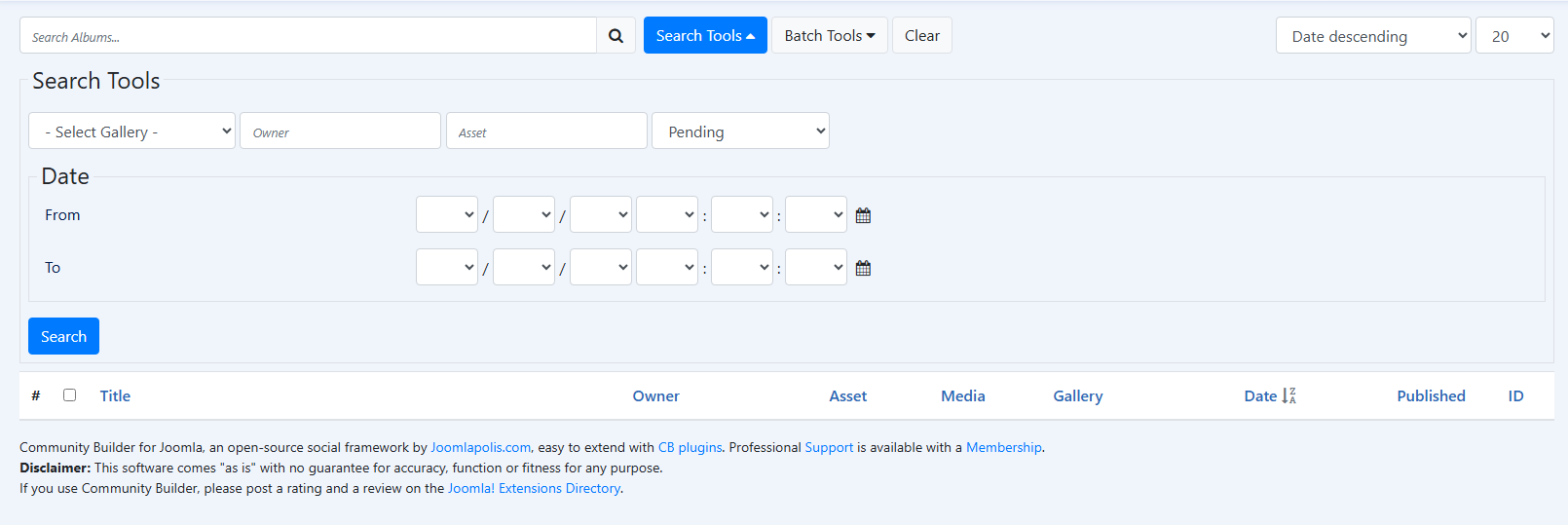
Task: Click the Date column sort icon
Action: pyautogui.click(x=1288, y=395)
